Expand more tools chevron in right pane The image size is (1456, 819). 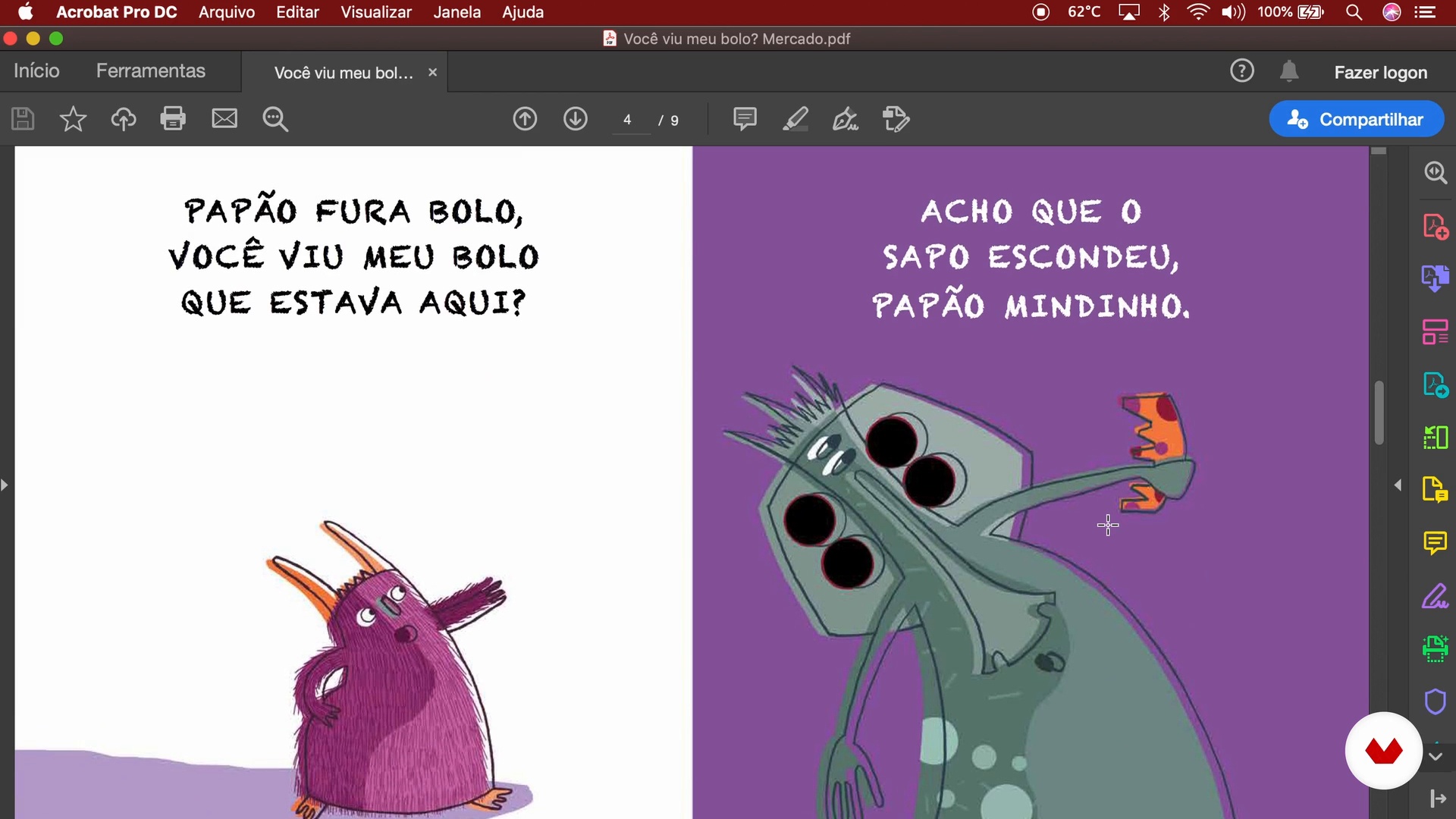[1436, 757]
